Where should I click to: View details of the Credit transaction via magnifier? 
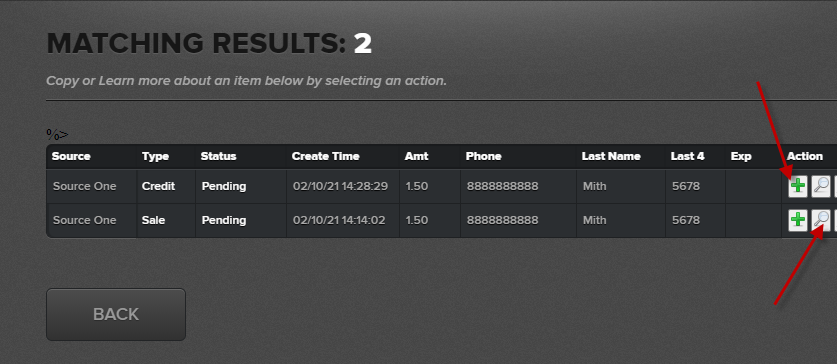820,186
